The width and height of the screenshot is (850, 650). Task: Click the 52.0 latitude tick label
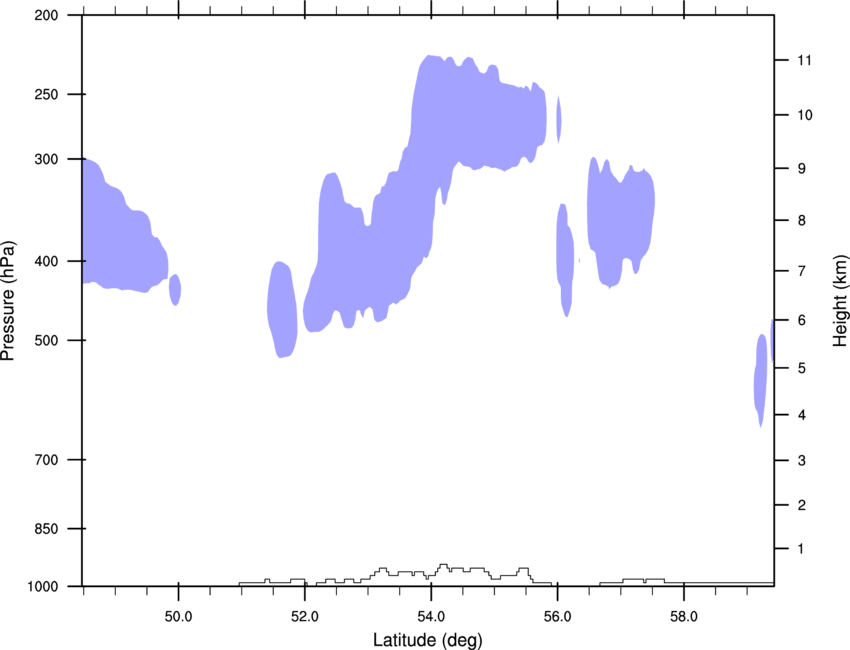coord(305,617)
